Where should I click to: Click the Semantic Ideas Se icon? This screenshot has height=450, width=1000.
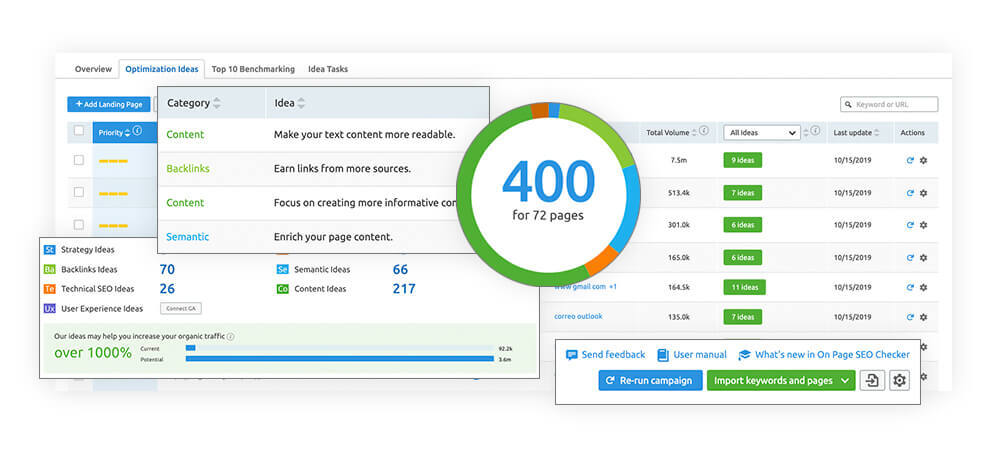(283, 270)
